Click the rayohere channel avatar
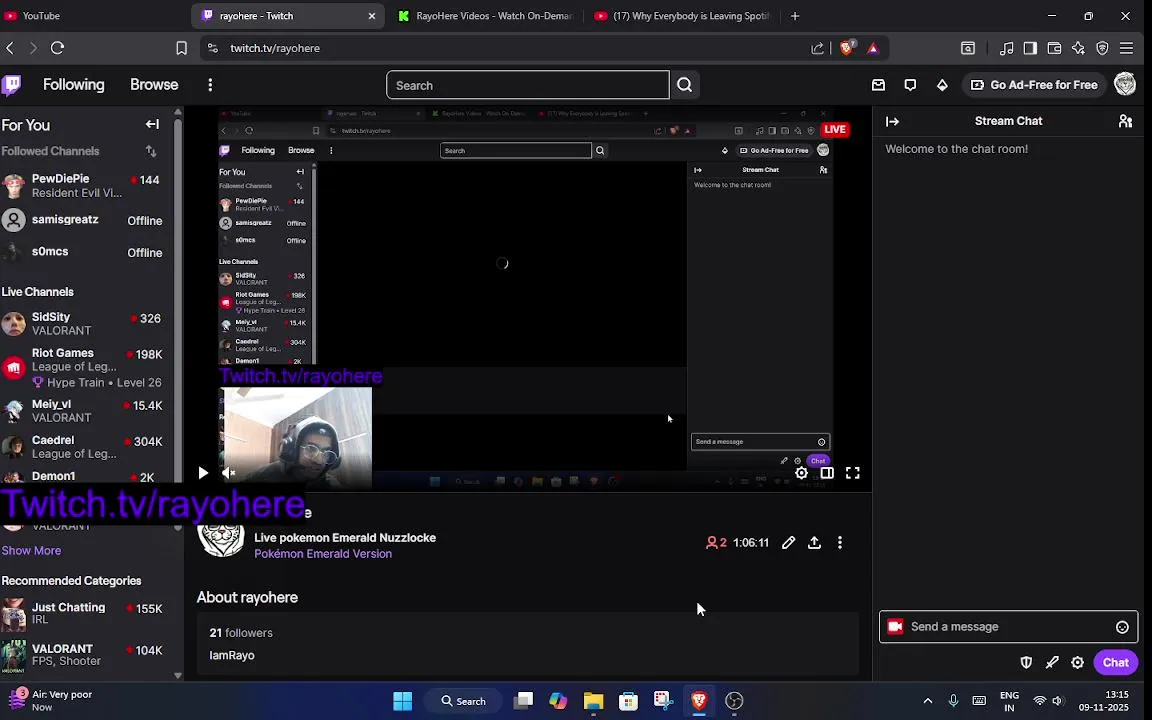Viewport: 1152px width, 720px height. coord(220,537)
